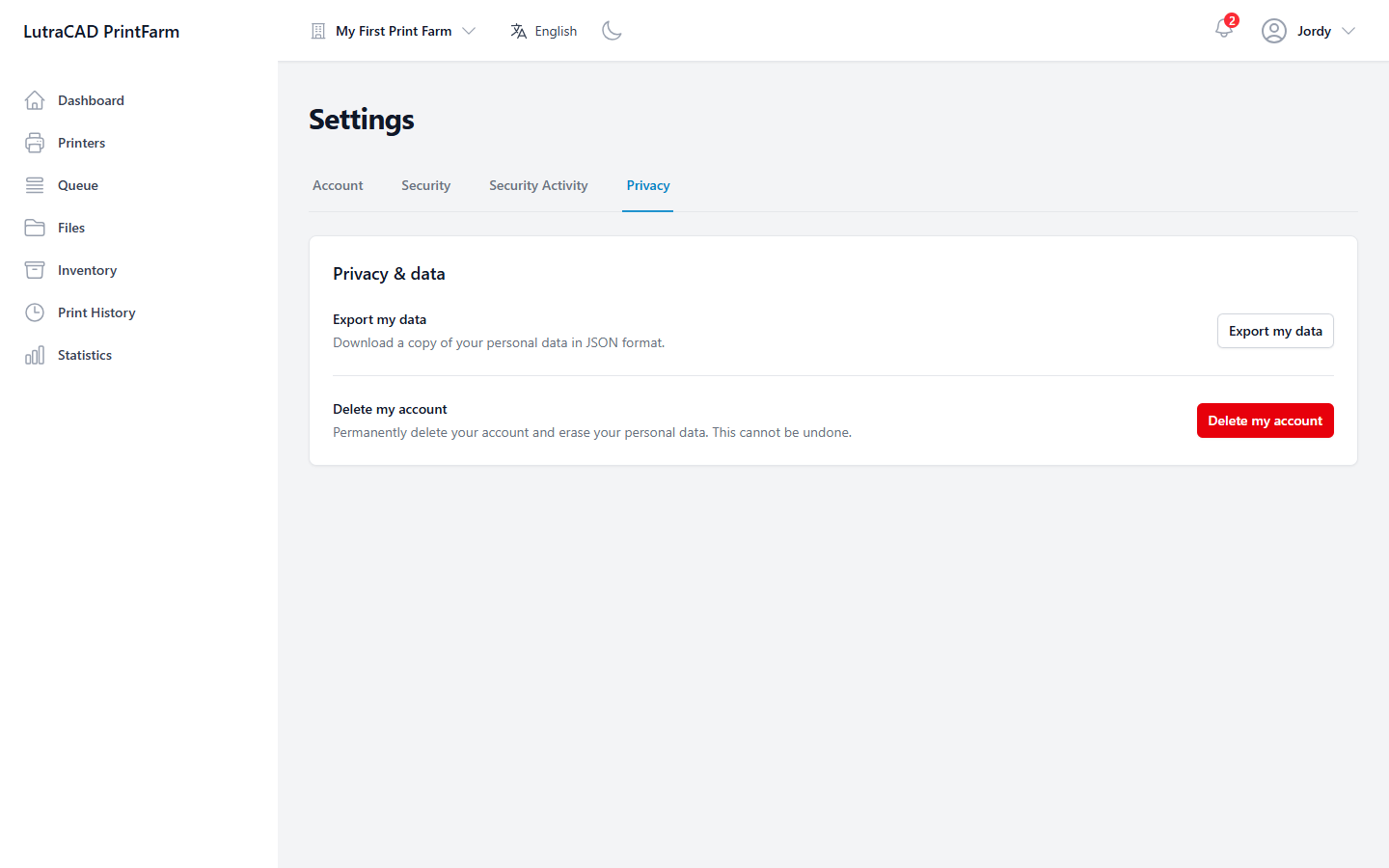Open the Files folder icon
The height and width of the screenshot is (868, 1389).
35,228
